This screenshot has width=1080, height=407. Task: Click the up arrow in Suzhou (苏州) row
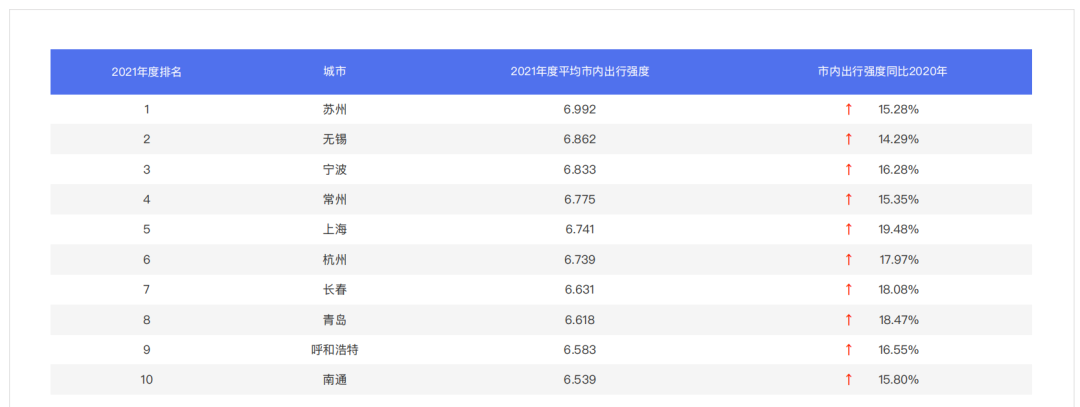click(x=849, y=109)
